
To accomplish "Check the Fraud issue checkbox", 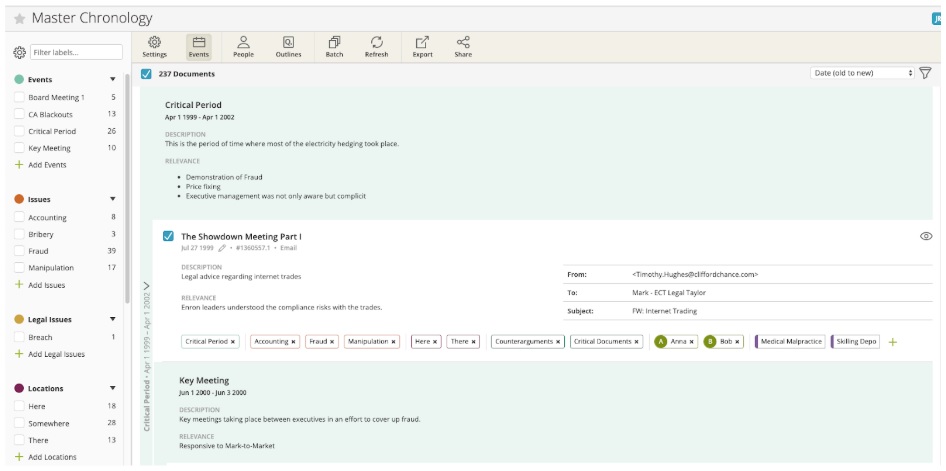I will click(x=19, y=251).
